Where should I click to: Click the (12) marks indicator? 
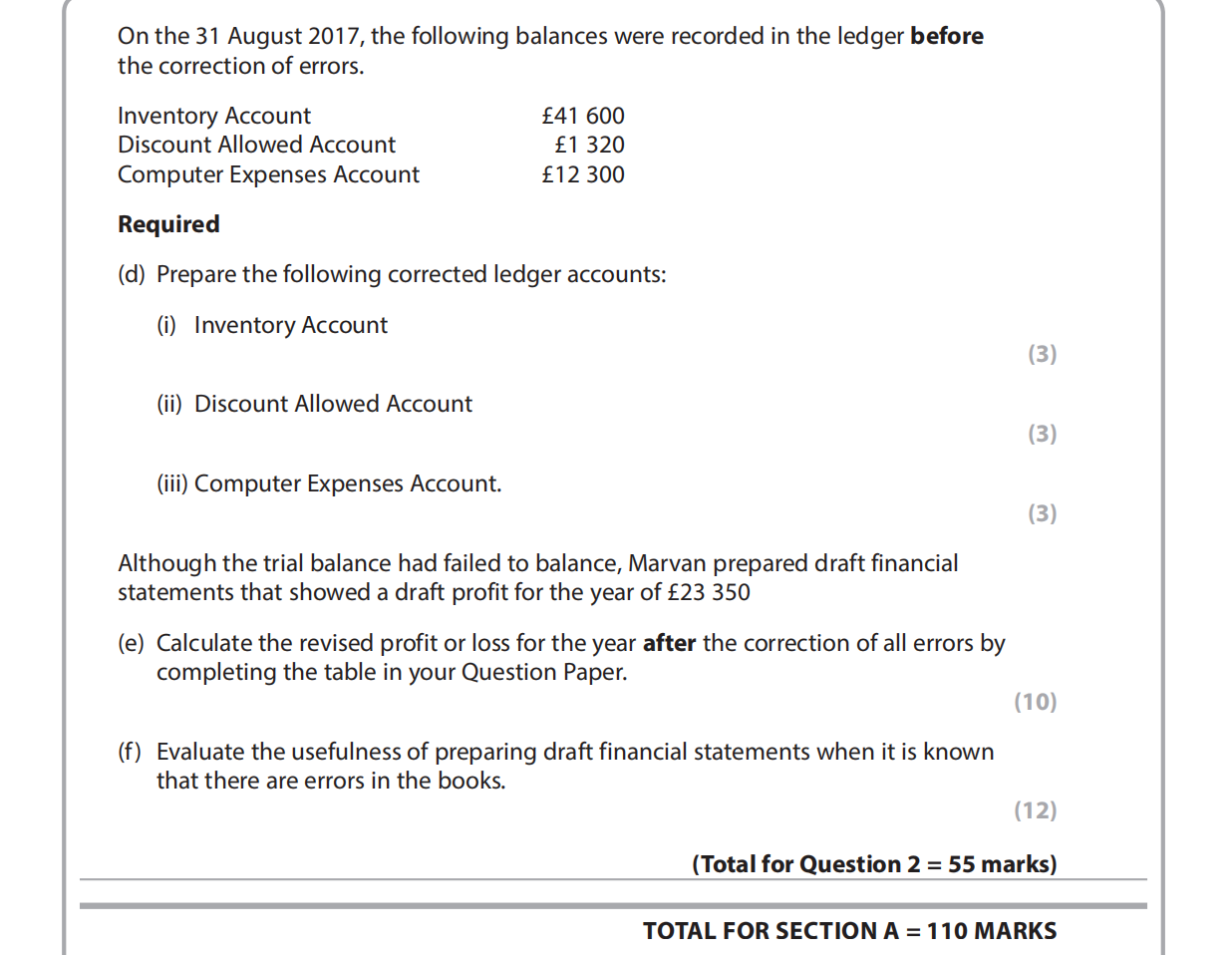[x=1035, y=810]
